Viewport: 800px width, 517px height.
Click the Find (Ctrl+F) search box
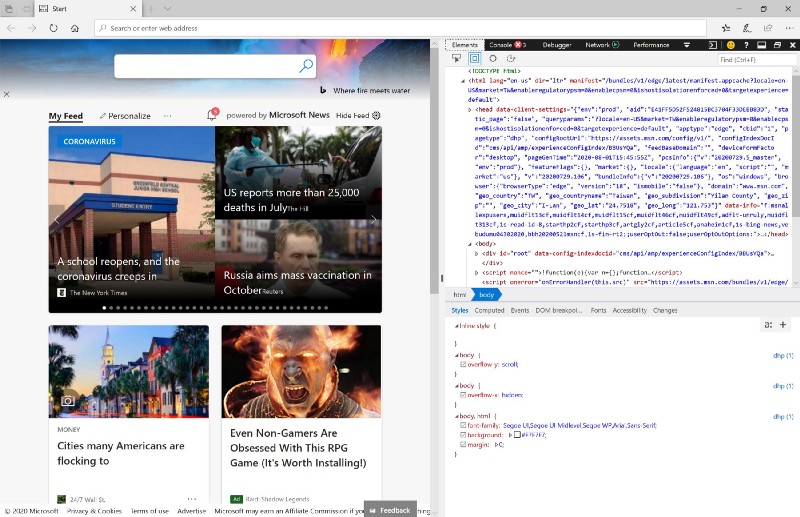pos(755,60)
